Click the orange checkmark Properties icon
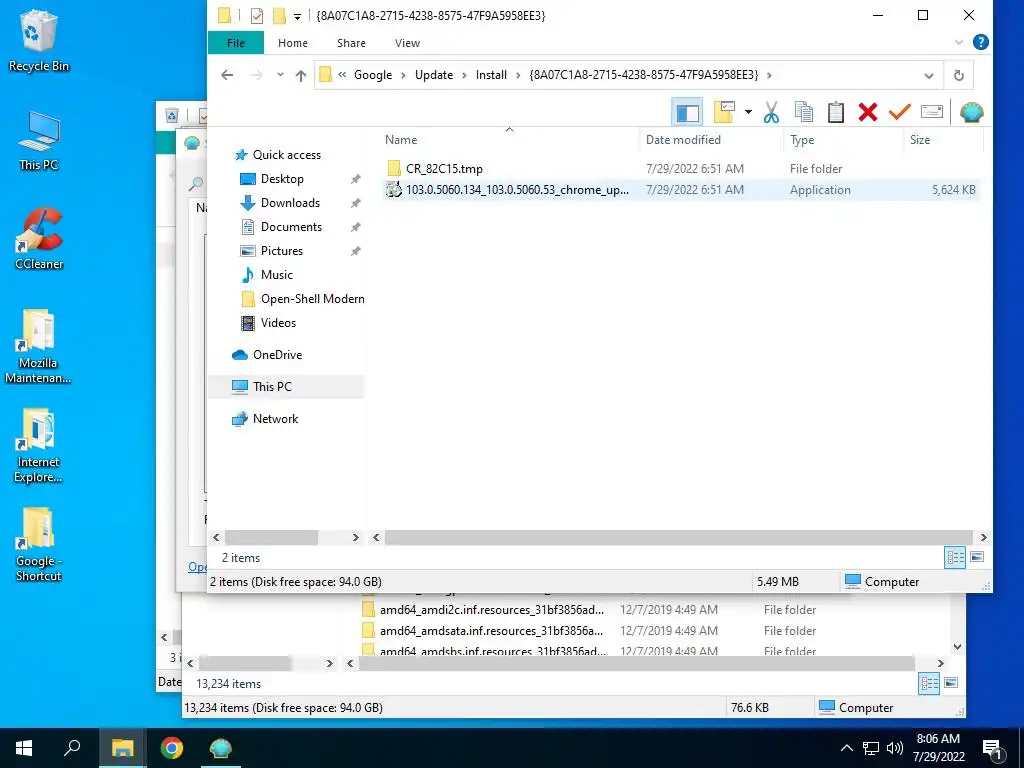This screenshot has width=1024, height=768. (x=899, y=112)
